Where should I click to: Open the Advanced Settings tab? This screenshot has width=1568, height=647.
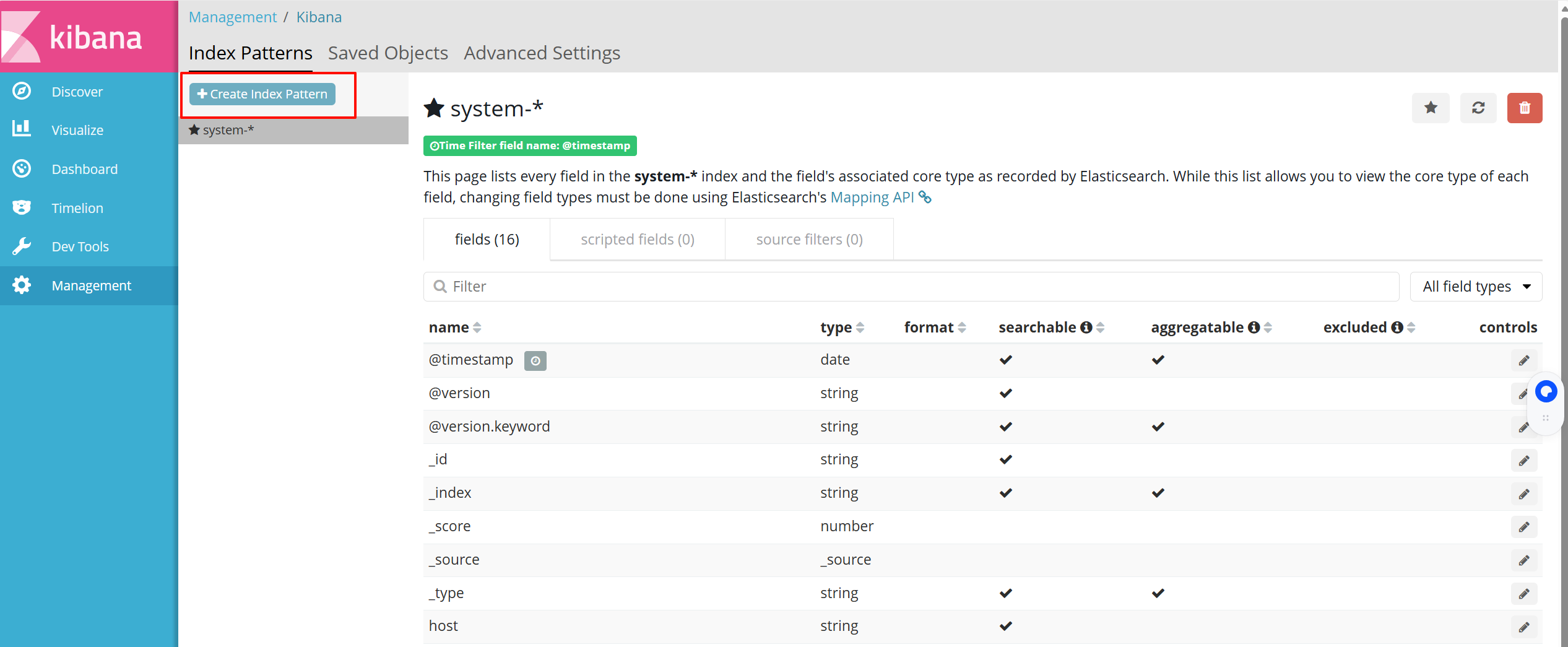click(x=542, y=53)
